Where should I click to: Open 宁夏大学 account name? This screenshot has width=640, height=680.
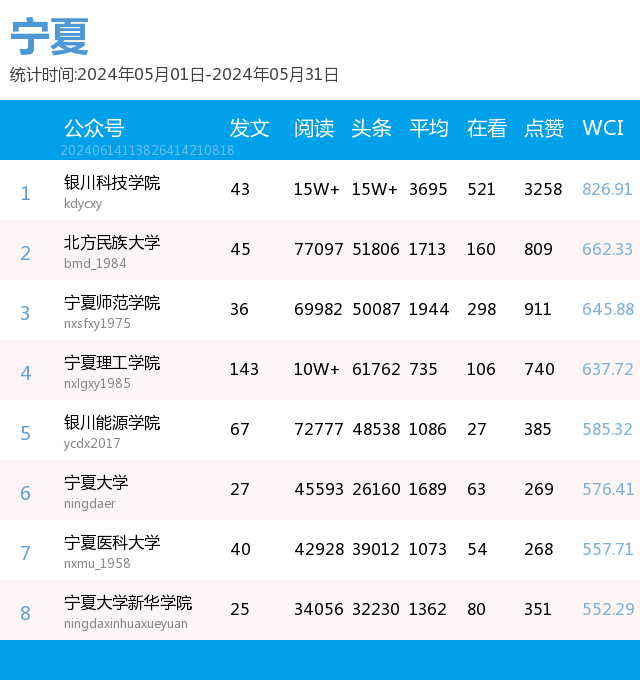[x=96, y=483]
